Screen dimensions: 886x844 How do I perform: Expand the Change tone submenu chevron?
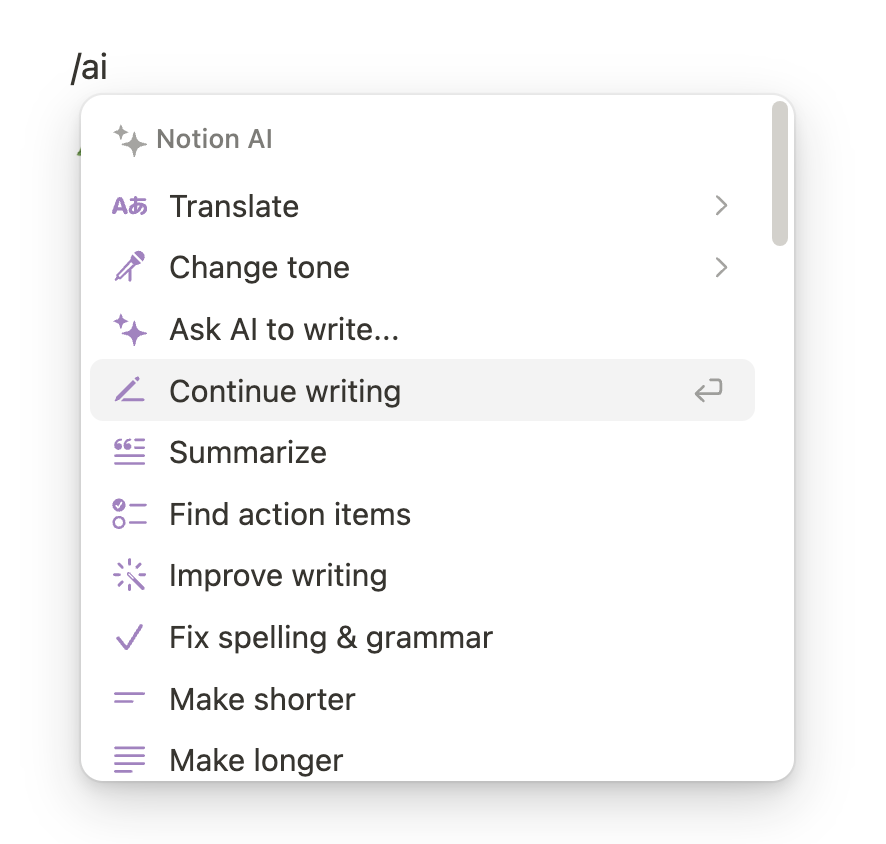click(721, 267)
